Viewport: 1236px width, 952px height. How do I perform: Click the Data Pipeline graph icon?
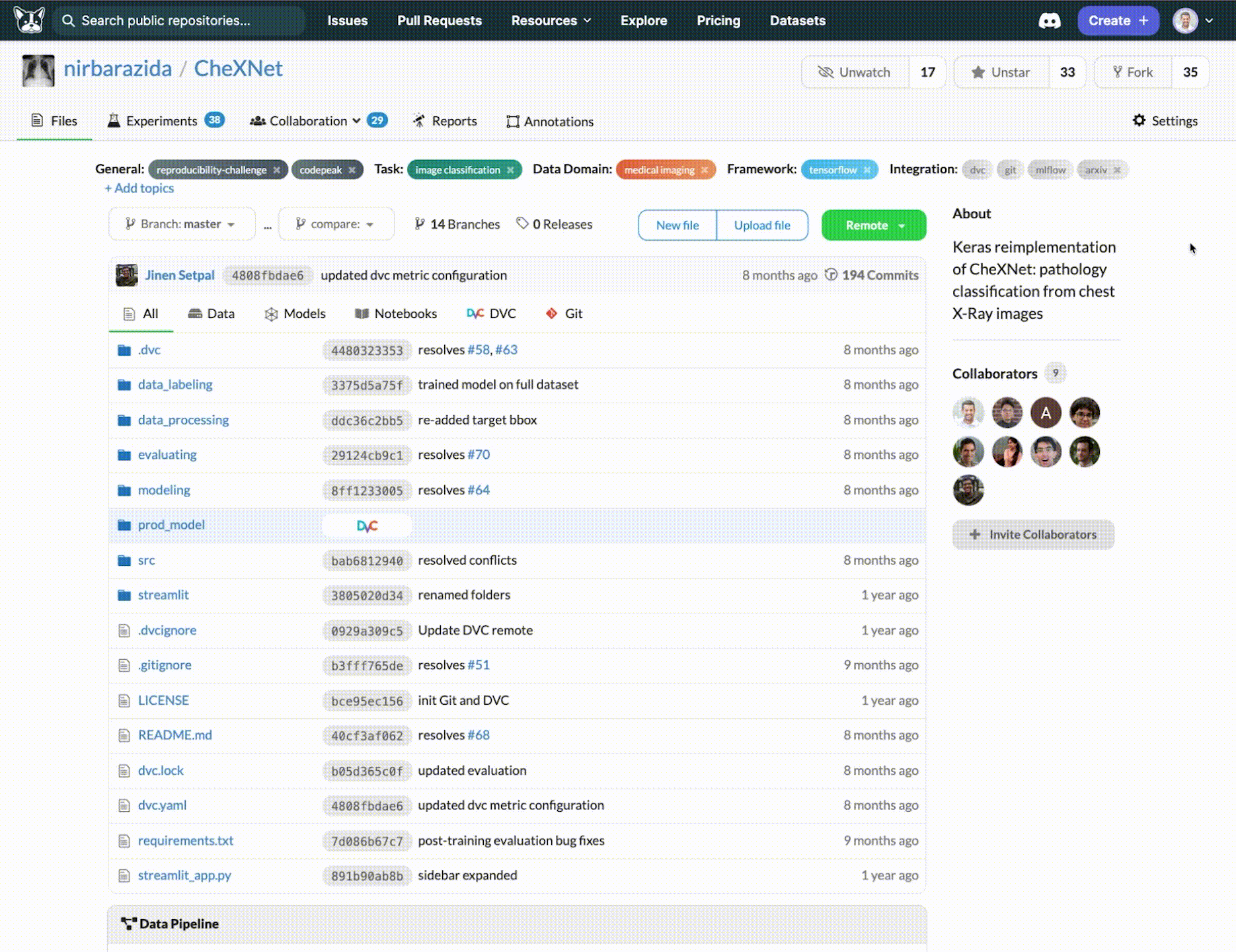pos(129,924)
